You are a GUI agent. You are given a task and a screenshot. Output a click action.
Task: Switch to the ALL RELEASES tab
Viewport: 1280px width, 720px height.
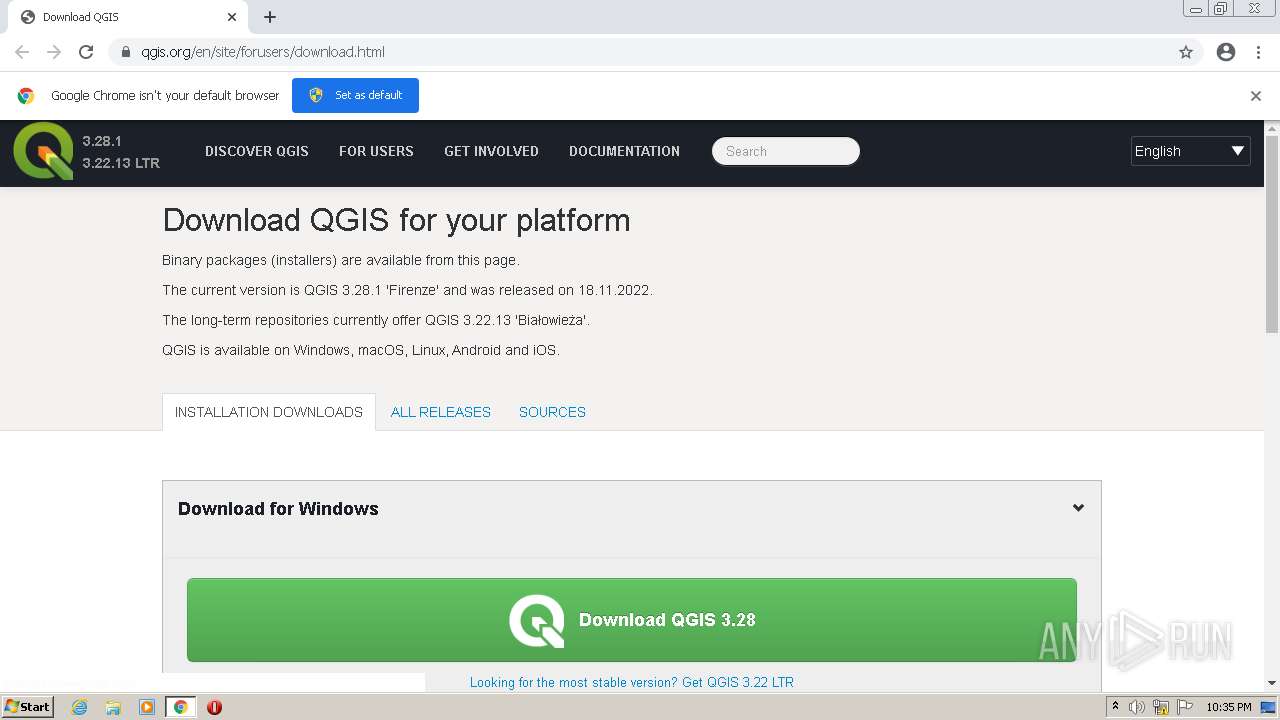pos(441,412)
